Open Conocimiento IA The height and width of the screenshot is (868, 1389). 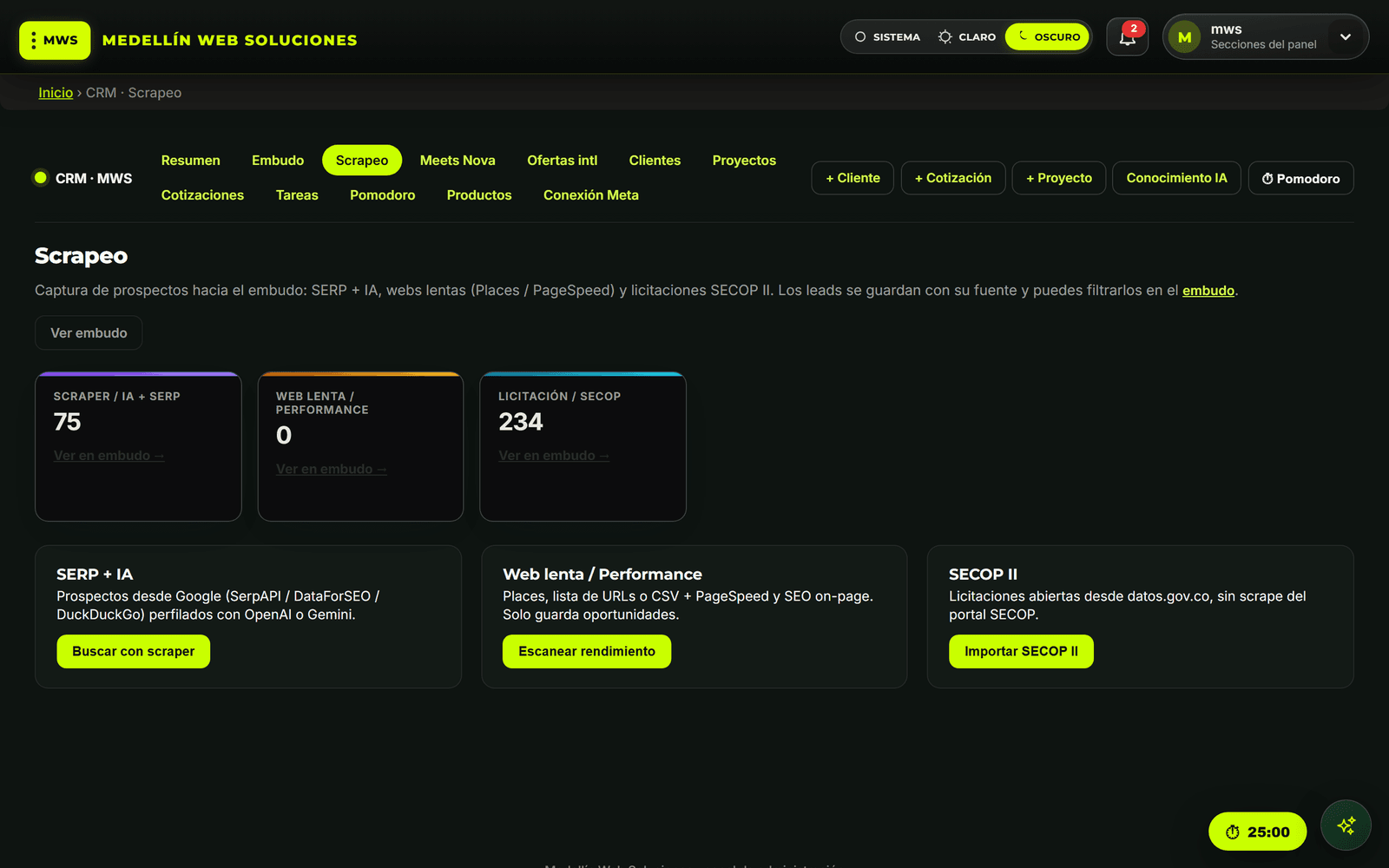click(x=1176, y=178)
